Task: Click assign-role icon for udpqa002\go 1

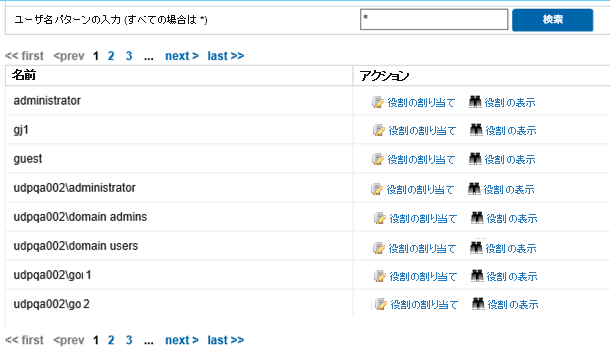Action: coord(380,276)
